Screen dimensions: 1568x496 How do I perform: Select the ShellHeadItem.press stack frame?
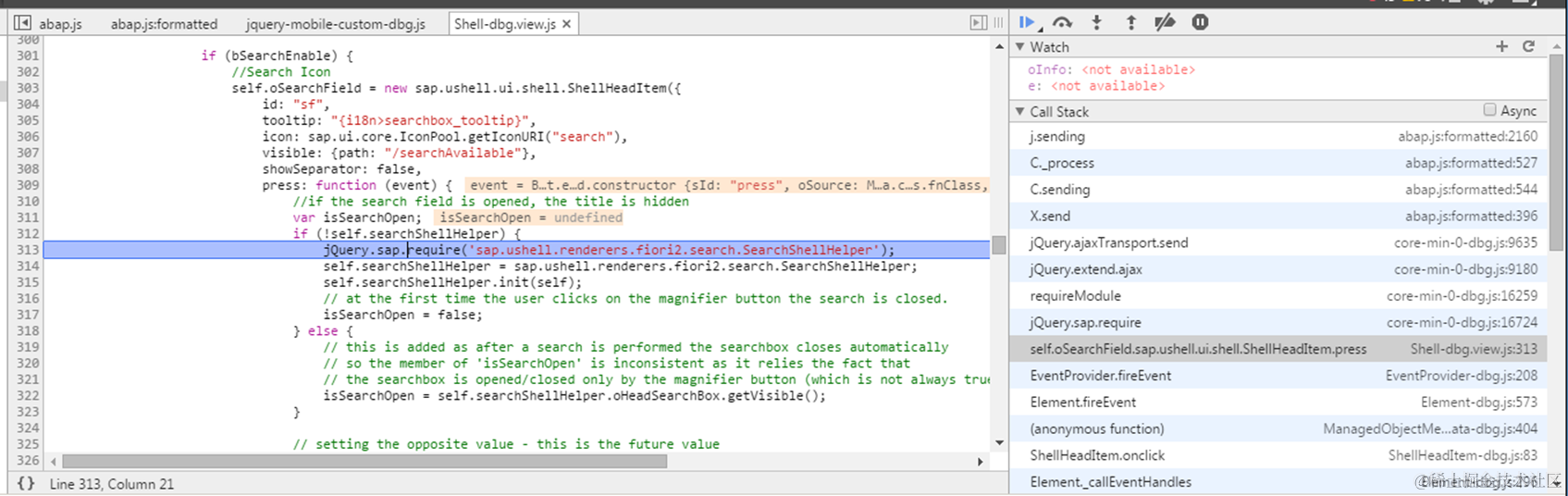coord(1278,349)
